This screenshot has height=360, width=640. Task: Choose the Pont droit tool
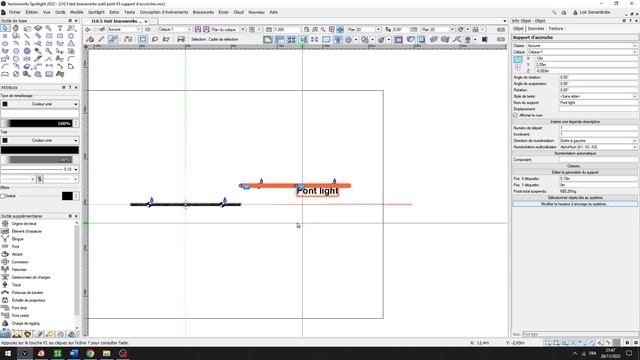pyautogui.click(x=18, y=308)
